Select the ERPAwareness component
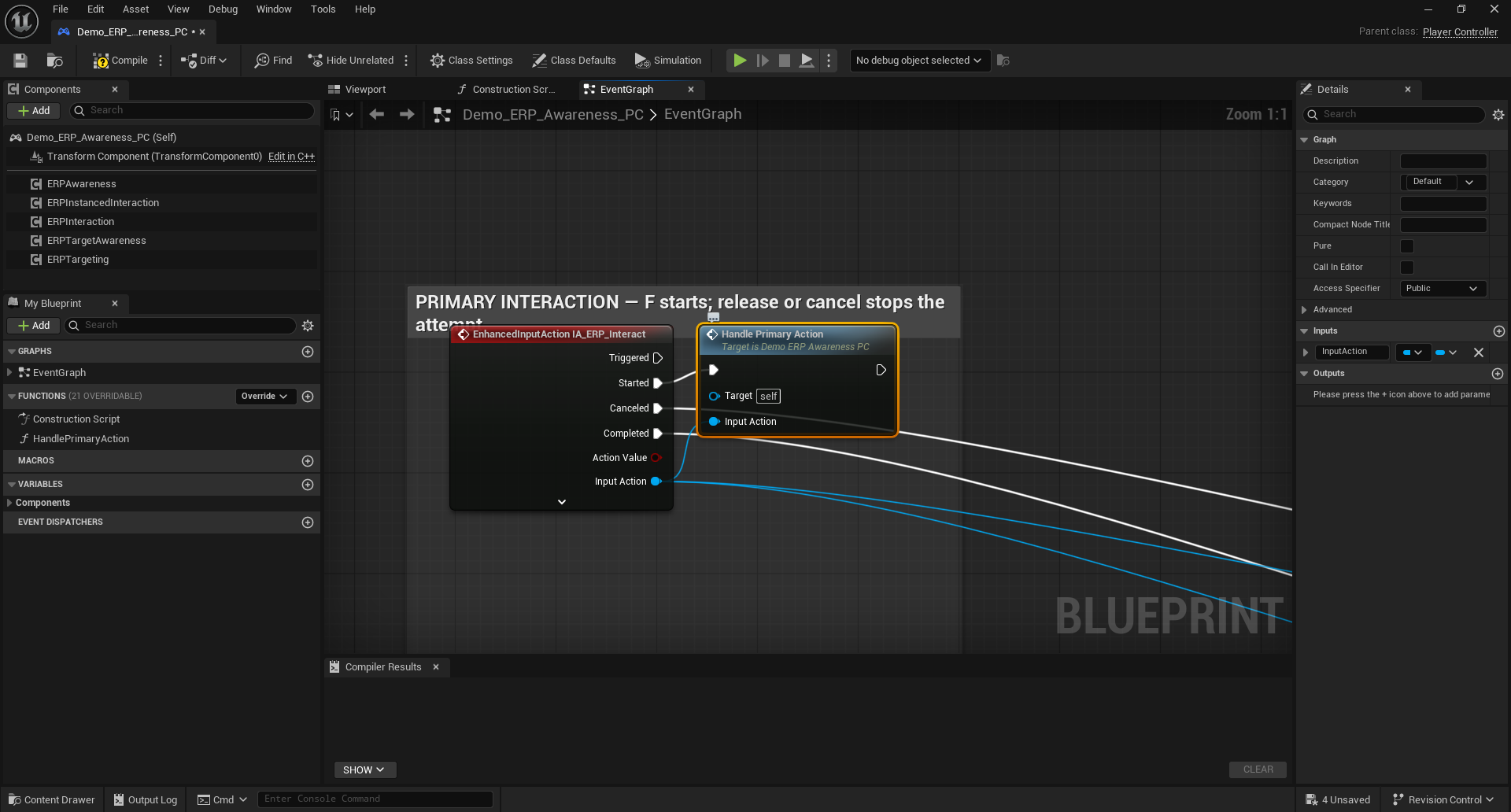Screen dimensions: 1511x812 point(81,184)
